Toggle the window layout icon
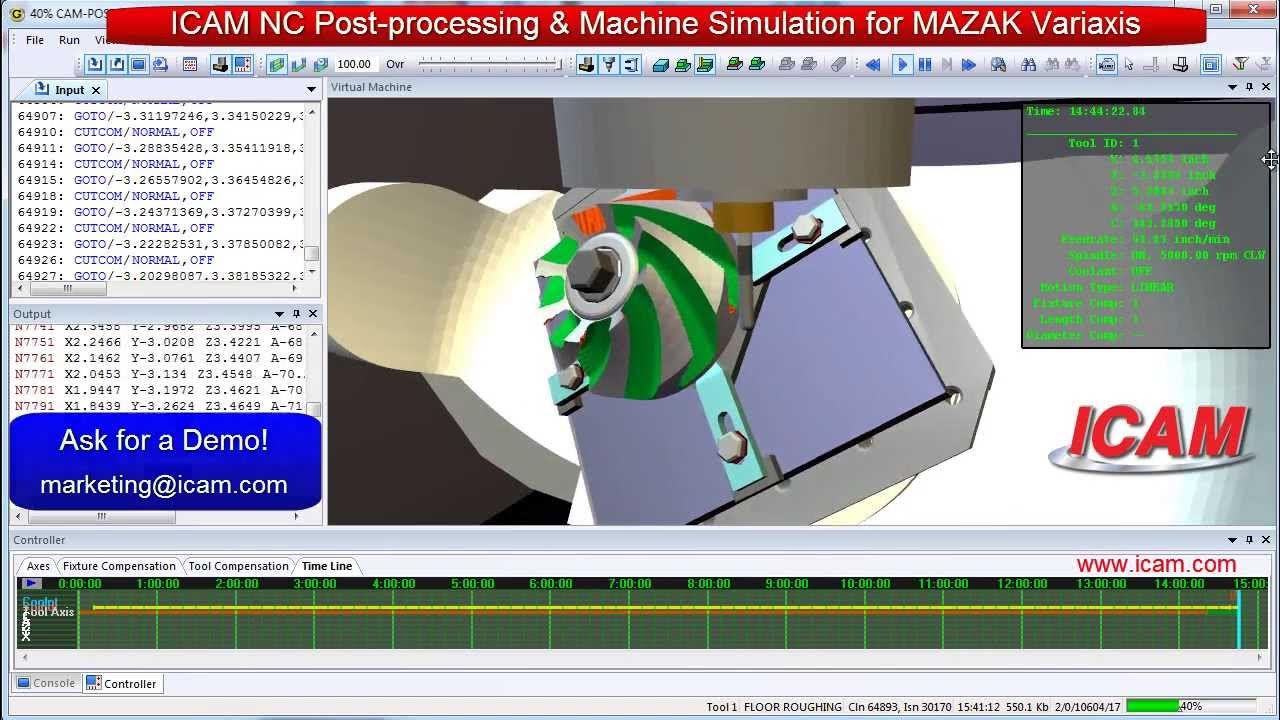The height and width of the screenshot is (720, 1280). click(x=1211, y=65)
